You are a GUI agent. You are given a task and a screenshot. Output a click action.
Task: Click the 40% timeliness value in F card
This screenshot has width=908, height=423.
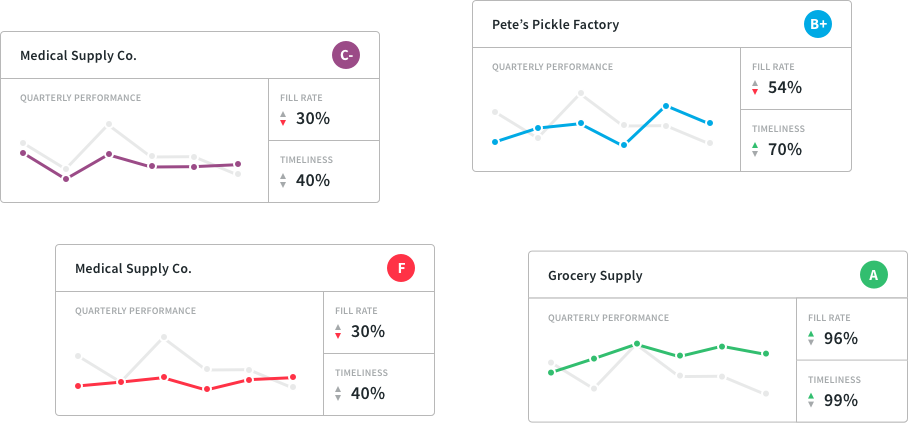368,394
